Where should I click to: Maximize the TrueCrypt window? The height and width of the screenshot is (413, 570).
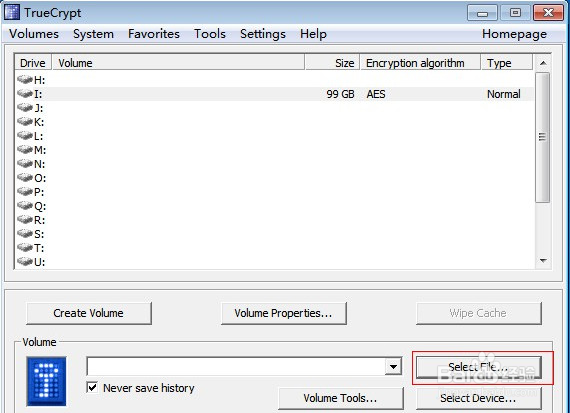(x=515, y=13)
